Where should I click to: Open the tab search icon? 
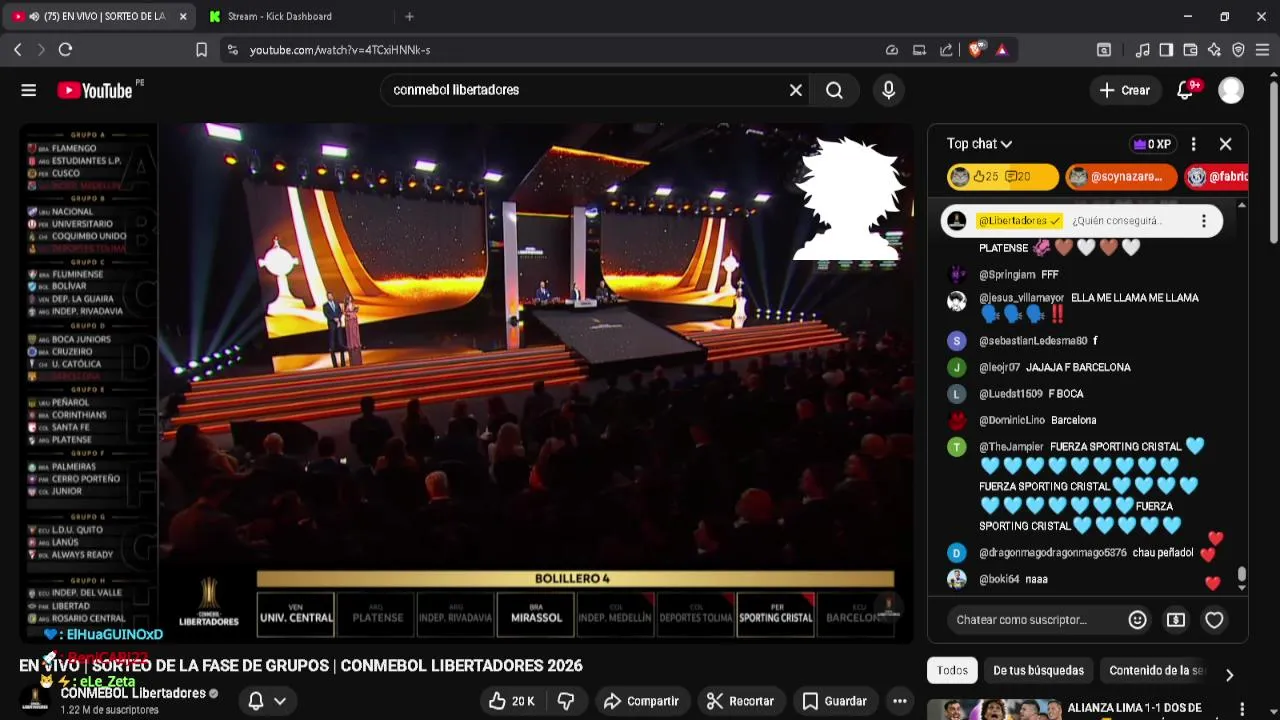[1104, 49]
